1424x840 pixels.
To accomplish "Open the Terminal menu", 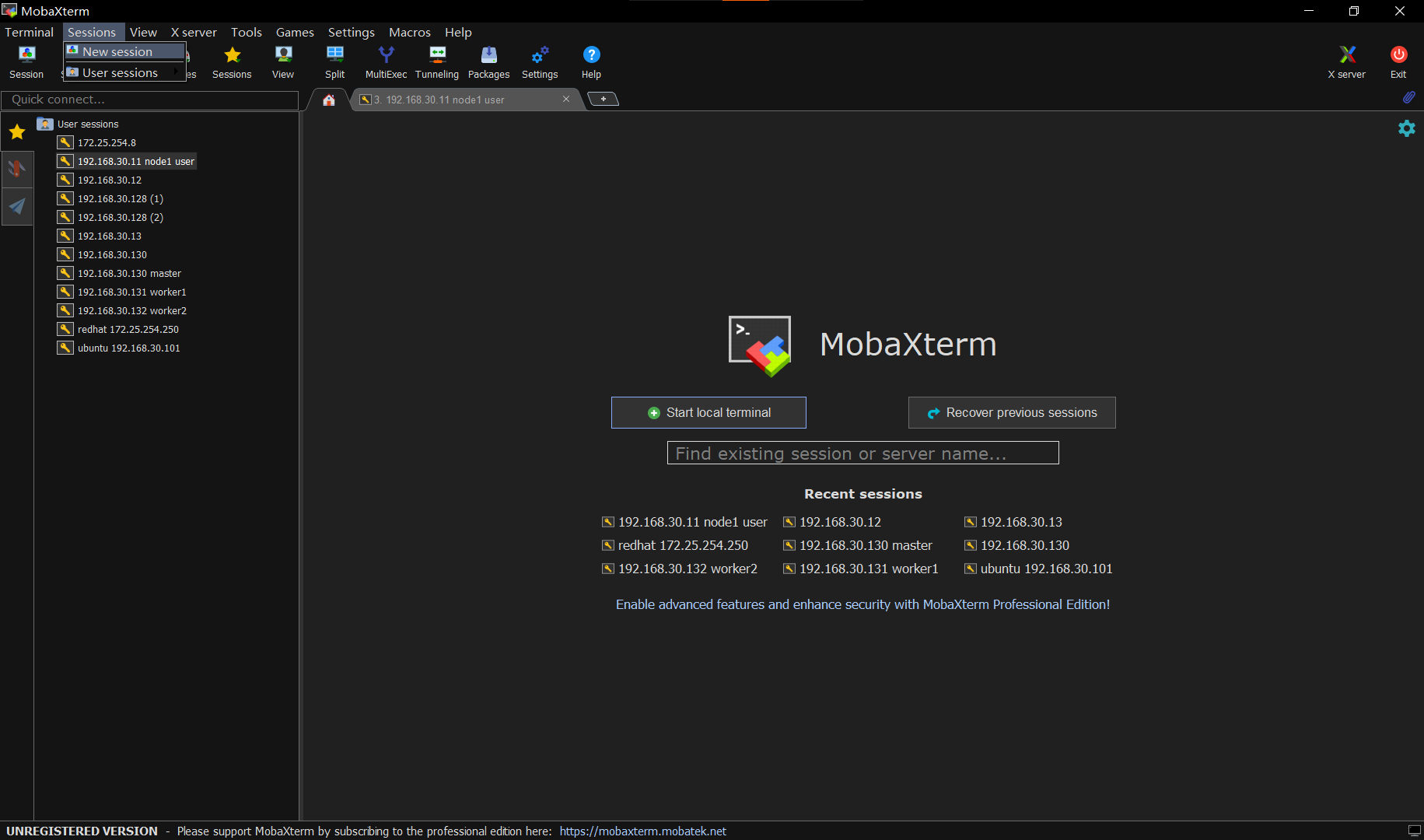I will coord(30,32).
